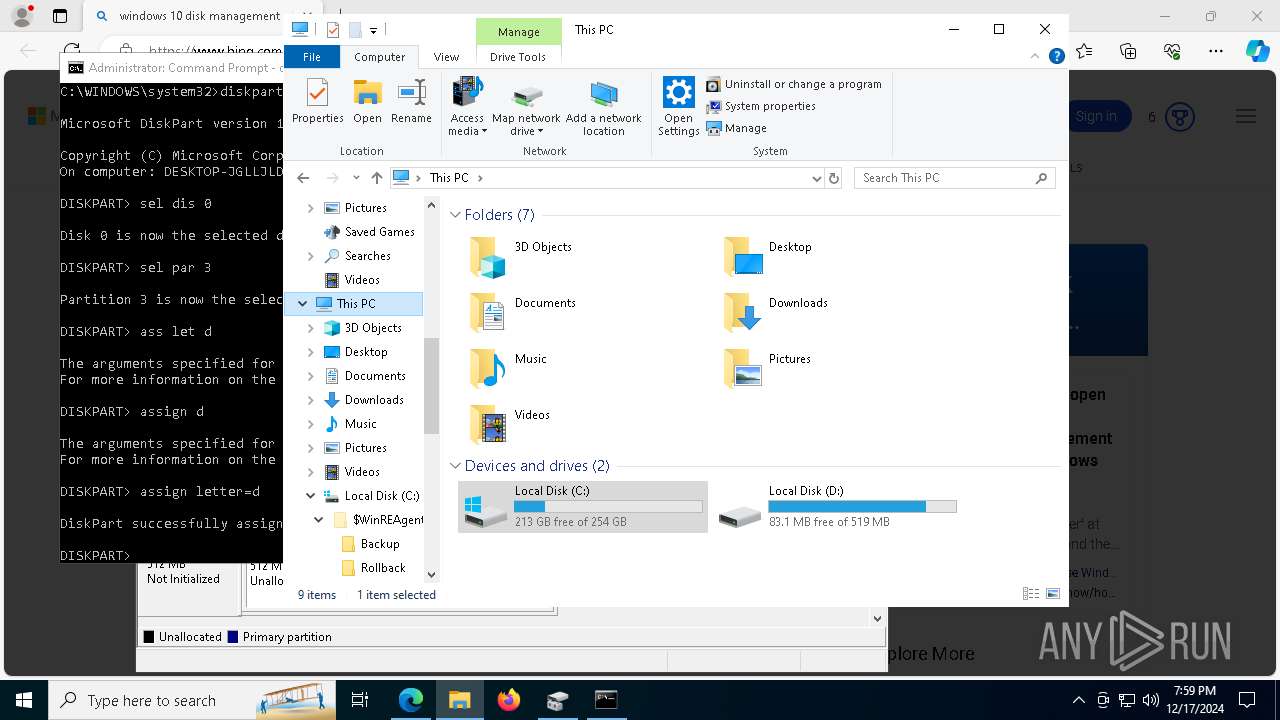Image resolution: width=1280 pixels, height=720 pixels.
Task: Open the Access media dropdown
Action: click(467, 106)
